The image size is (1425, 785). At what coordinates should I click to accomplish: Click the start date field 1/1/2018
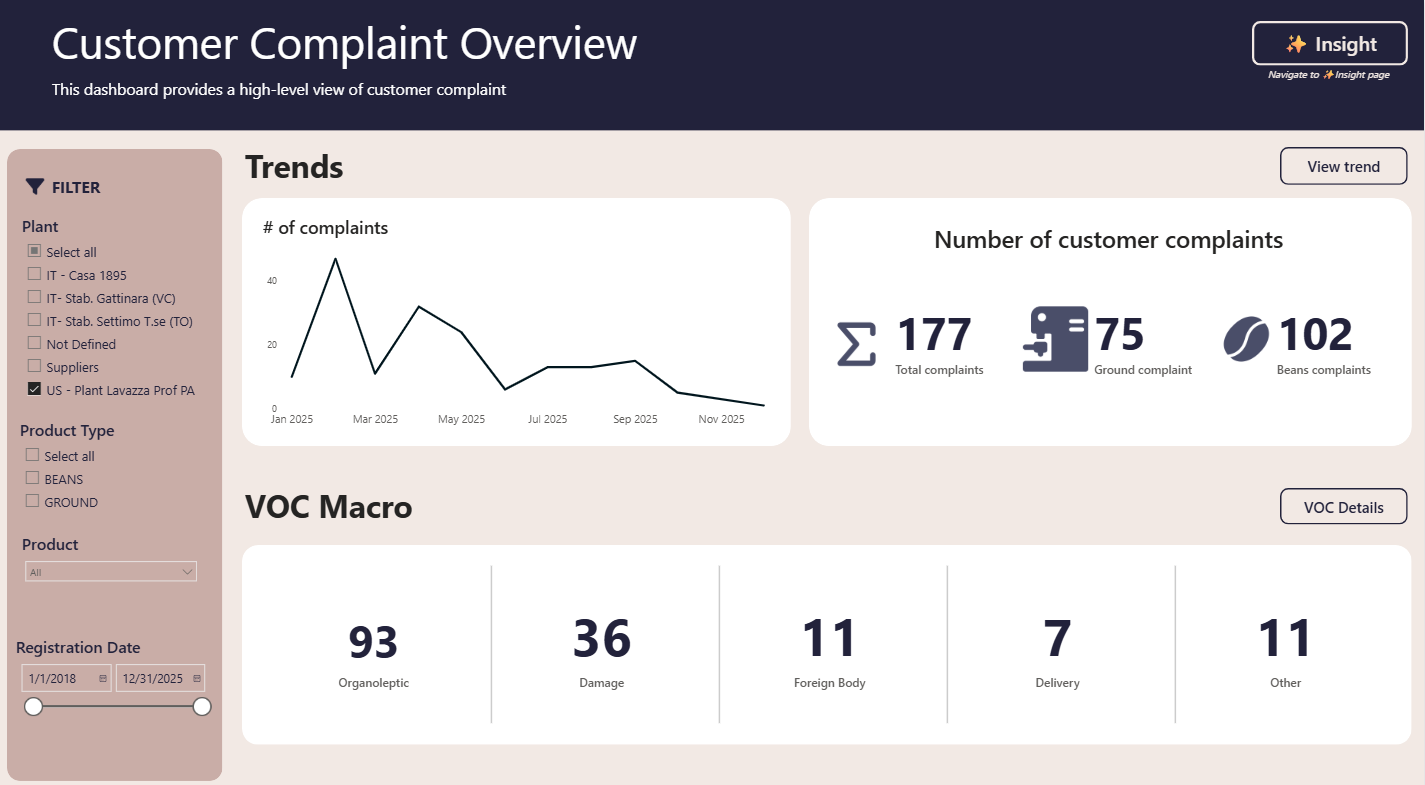click(x=66, y=678)
